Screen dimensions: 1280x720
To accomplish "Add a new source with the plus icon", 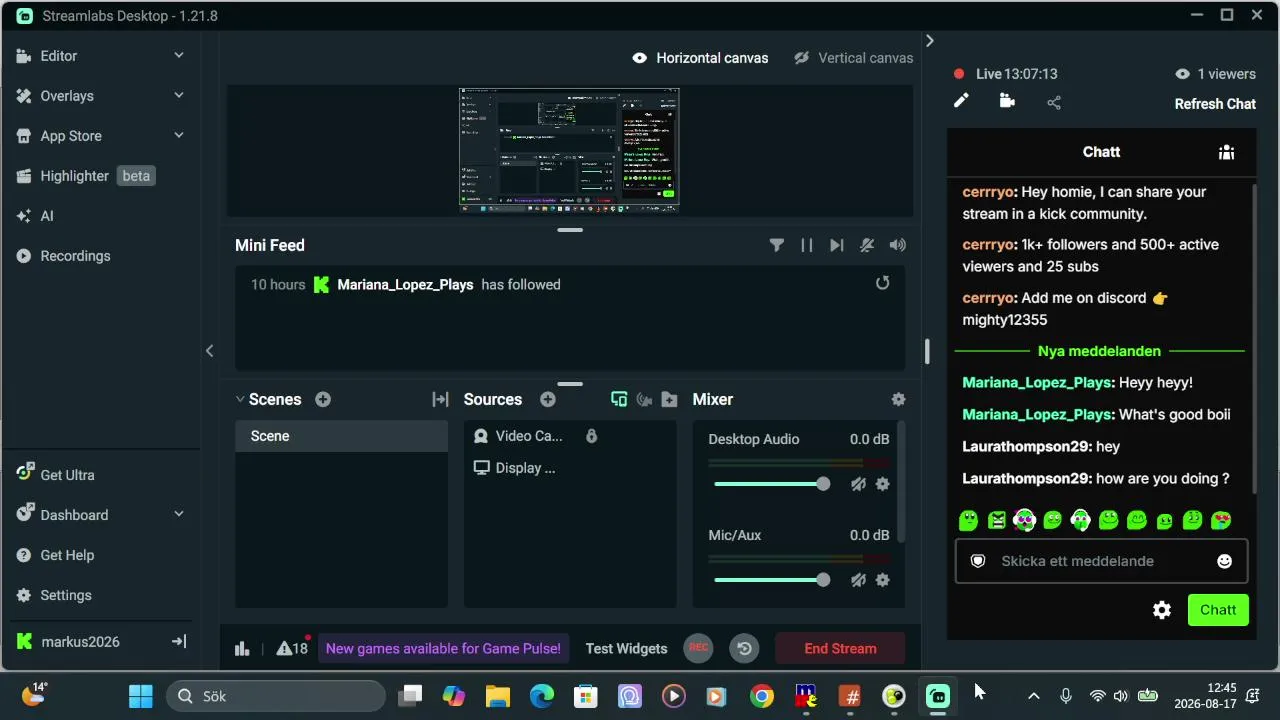I will pos(548,399).
